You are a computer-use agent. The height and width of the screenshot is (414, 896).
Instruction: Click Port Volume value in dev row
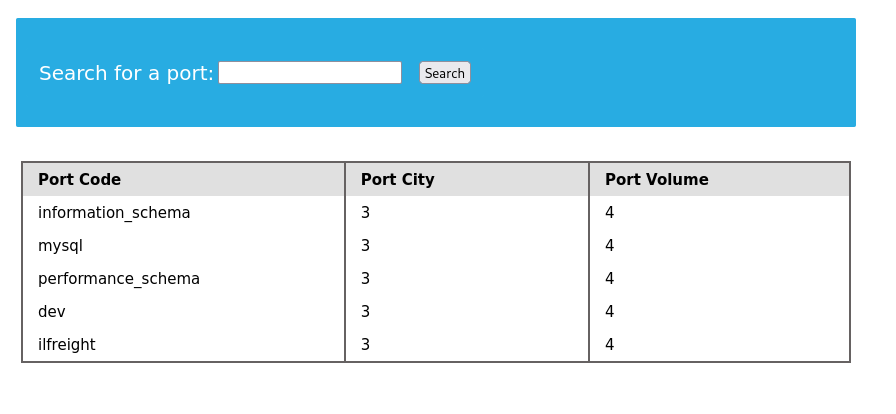pyautogui.click(x=610, y=312)
